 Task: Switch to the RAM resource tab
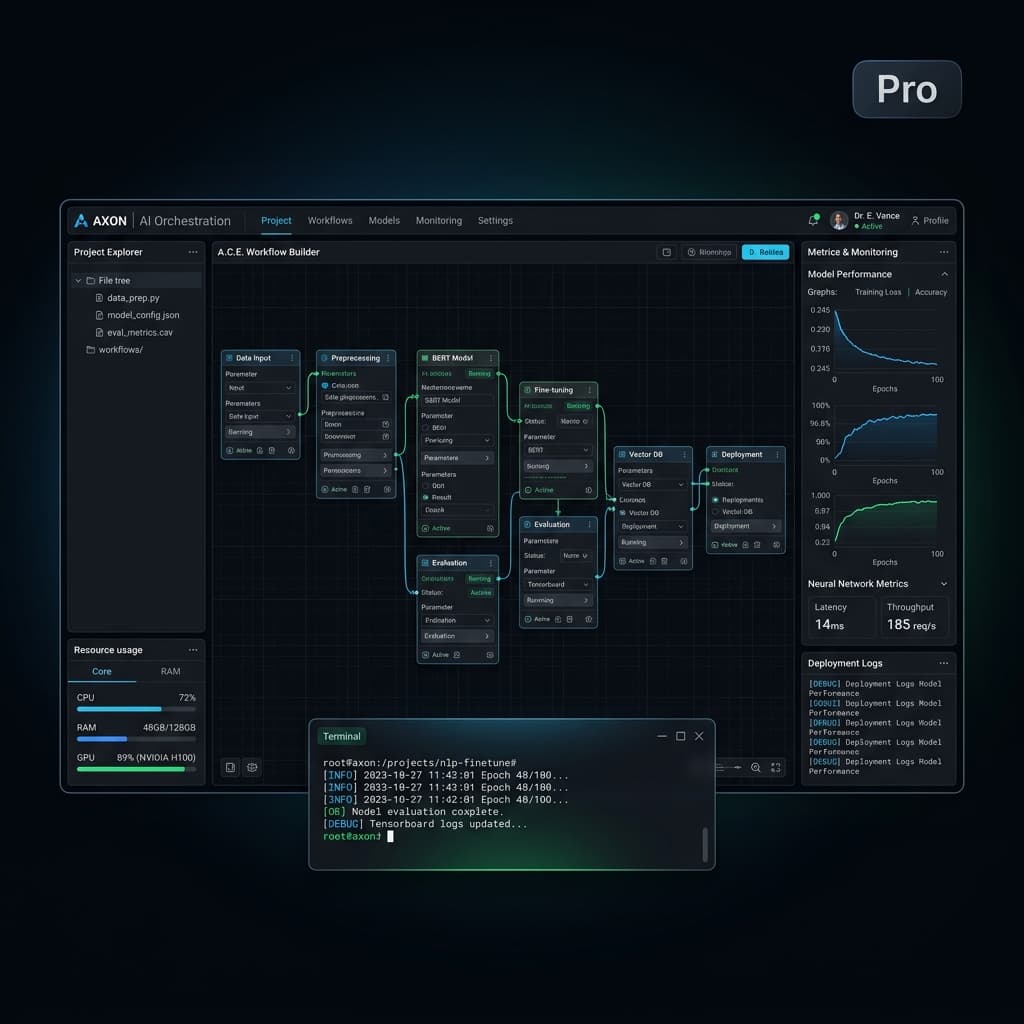170,671
